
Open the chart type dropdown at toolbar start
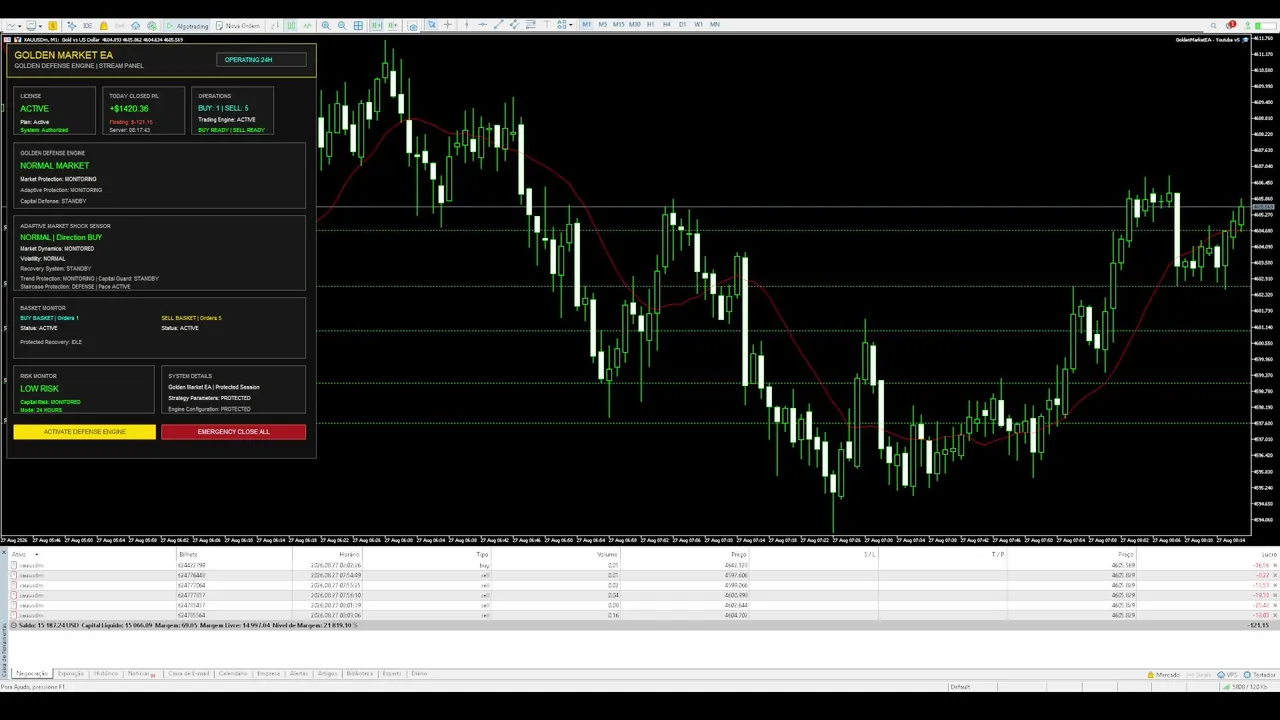[x=13, y=25]
